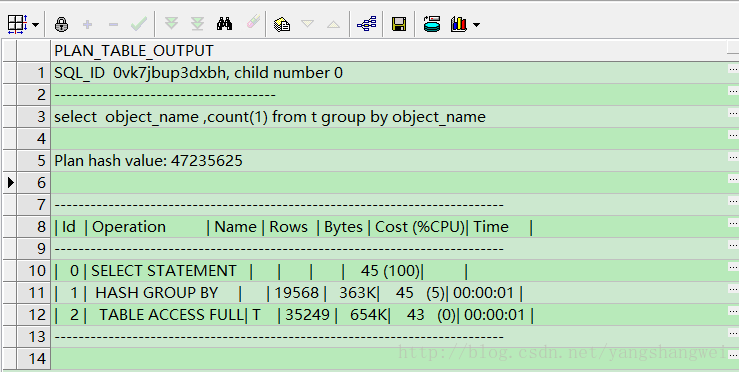Open ellipsis editor for TABLE ACCESS FULL row

tap(733, 311)
